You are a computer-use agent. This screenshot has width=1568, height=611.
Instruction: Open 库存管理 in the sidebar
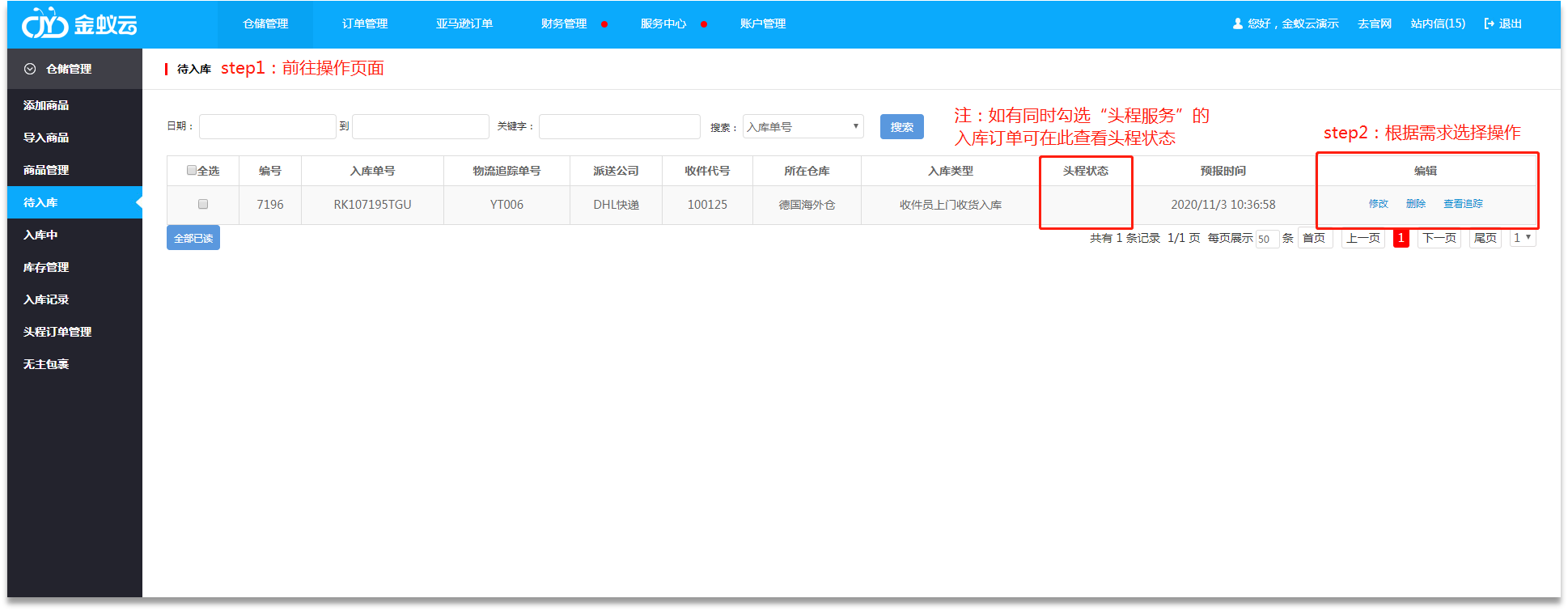pyautogui.click(x=46, y=267)
